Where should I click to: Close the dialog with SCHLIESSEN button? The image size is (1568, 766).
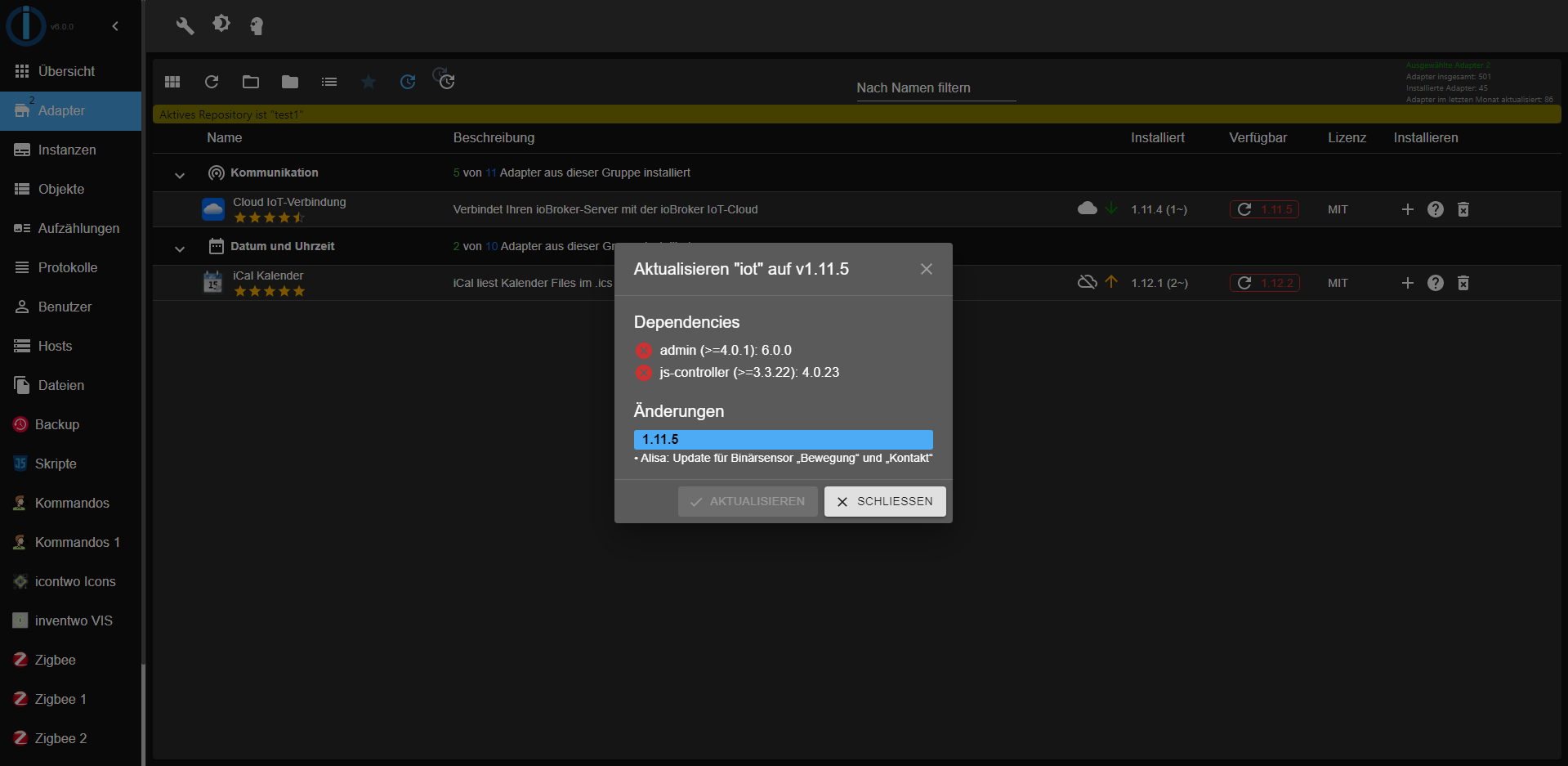884,501
